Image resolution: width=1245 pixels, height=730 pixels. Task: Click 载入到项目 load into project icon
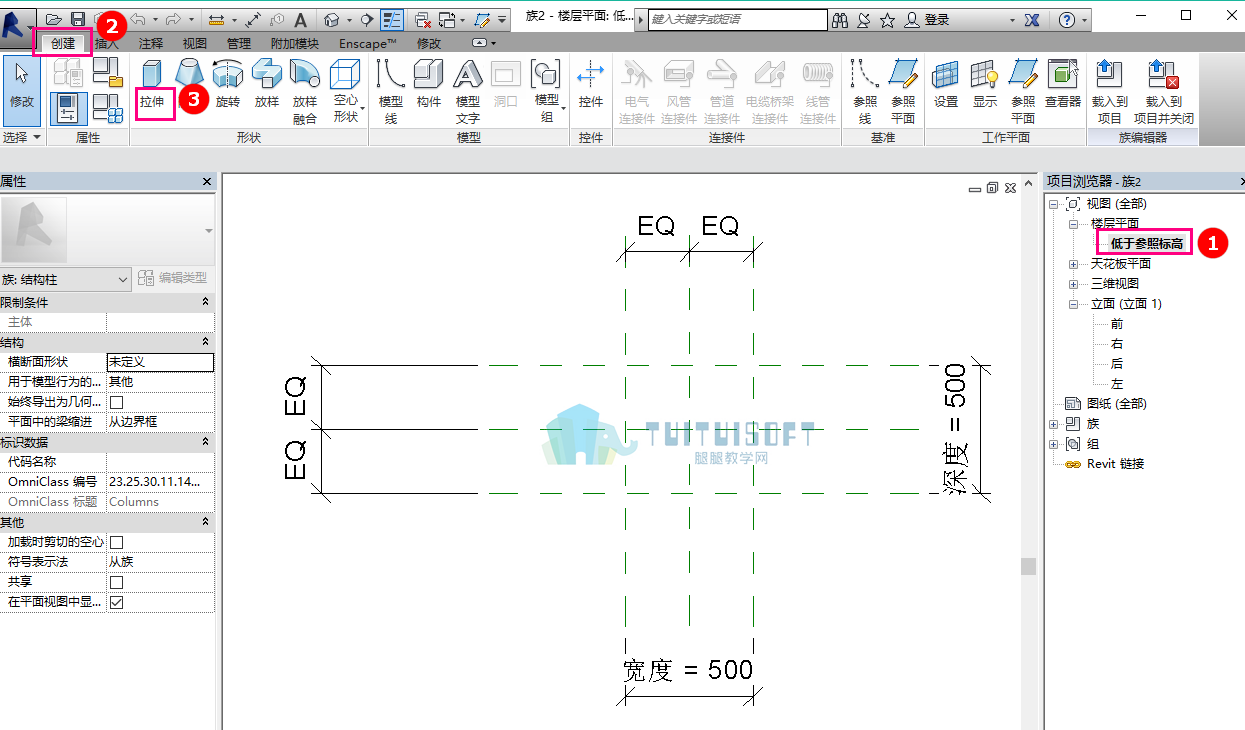pyautogui.click(x=1109, y=92)
